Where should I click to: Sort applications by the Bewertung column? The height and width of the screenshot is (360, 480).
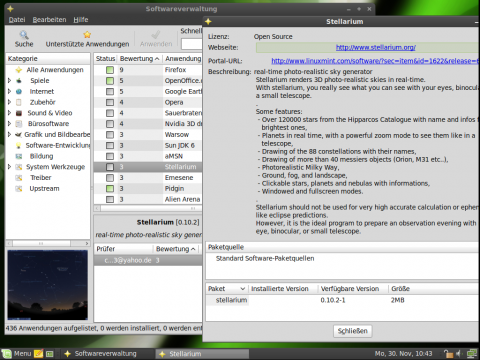[139, 59]
